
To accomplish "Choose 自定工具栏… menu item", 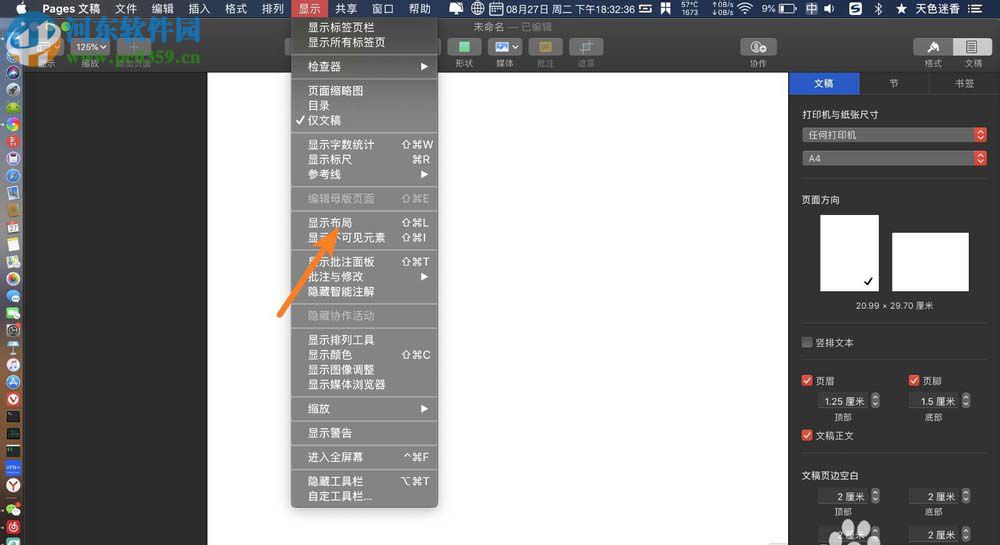I will (364, 496).
